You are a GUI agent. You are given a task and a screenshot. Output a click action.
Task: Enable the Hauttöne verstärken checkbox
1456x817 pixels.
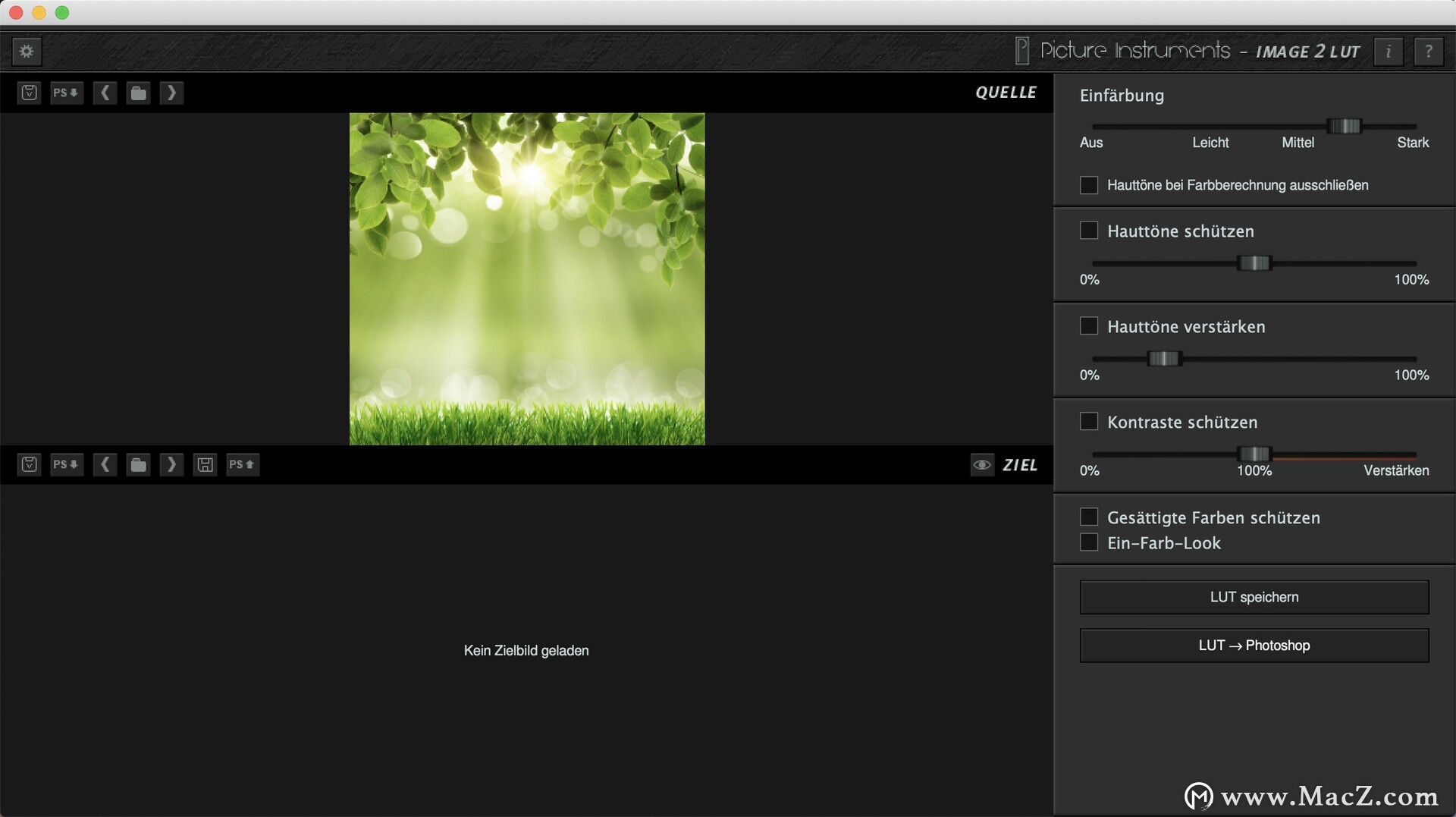coord(1089,326)
